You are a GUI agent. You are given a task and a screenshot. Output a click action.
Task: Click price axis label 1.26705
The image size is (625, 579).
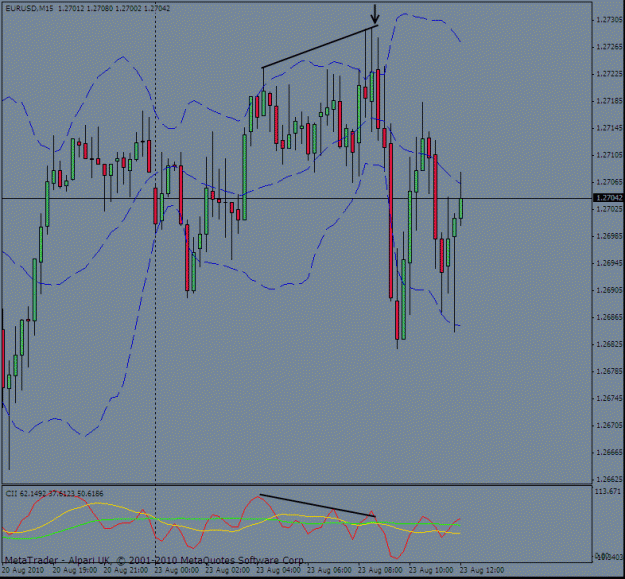point(609,425)
